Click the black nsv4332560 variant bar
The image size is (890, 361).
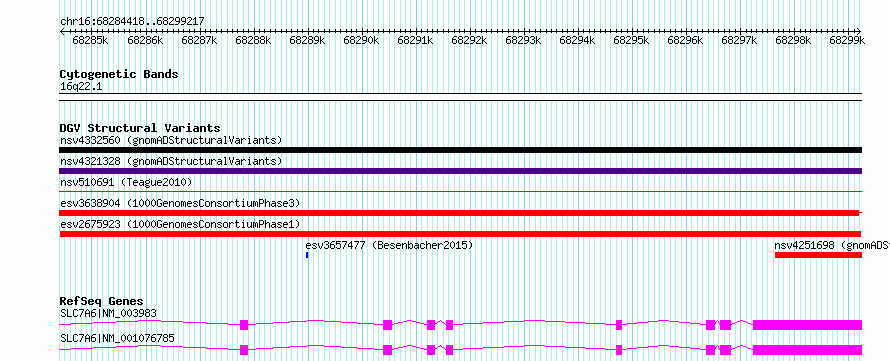coord(460,150)
